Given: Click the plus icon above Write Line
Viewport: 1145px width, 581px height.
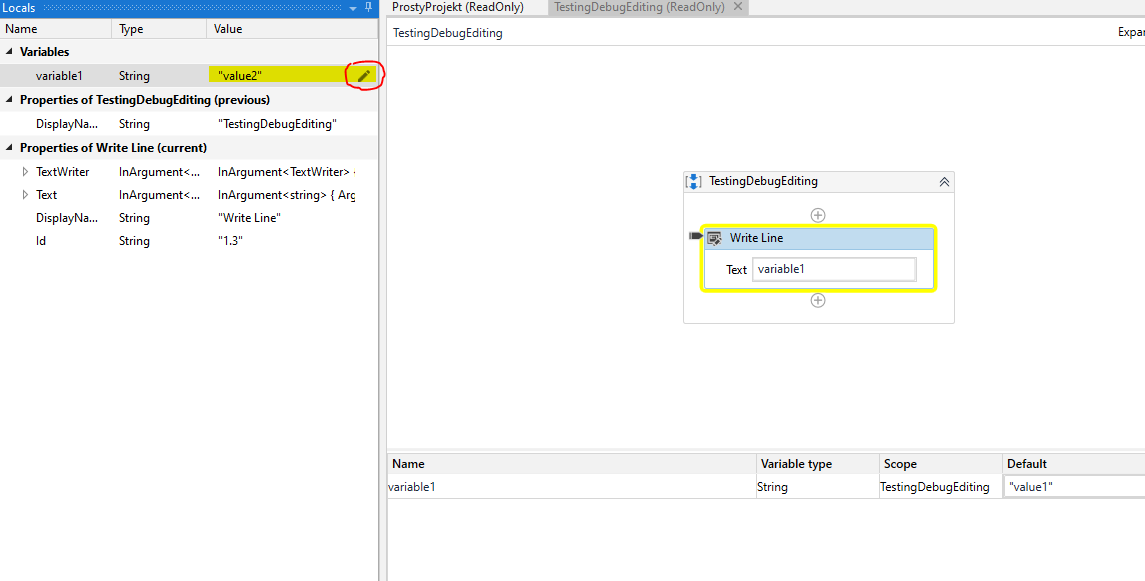Looking at the screenshot, I should pos(818,214).
